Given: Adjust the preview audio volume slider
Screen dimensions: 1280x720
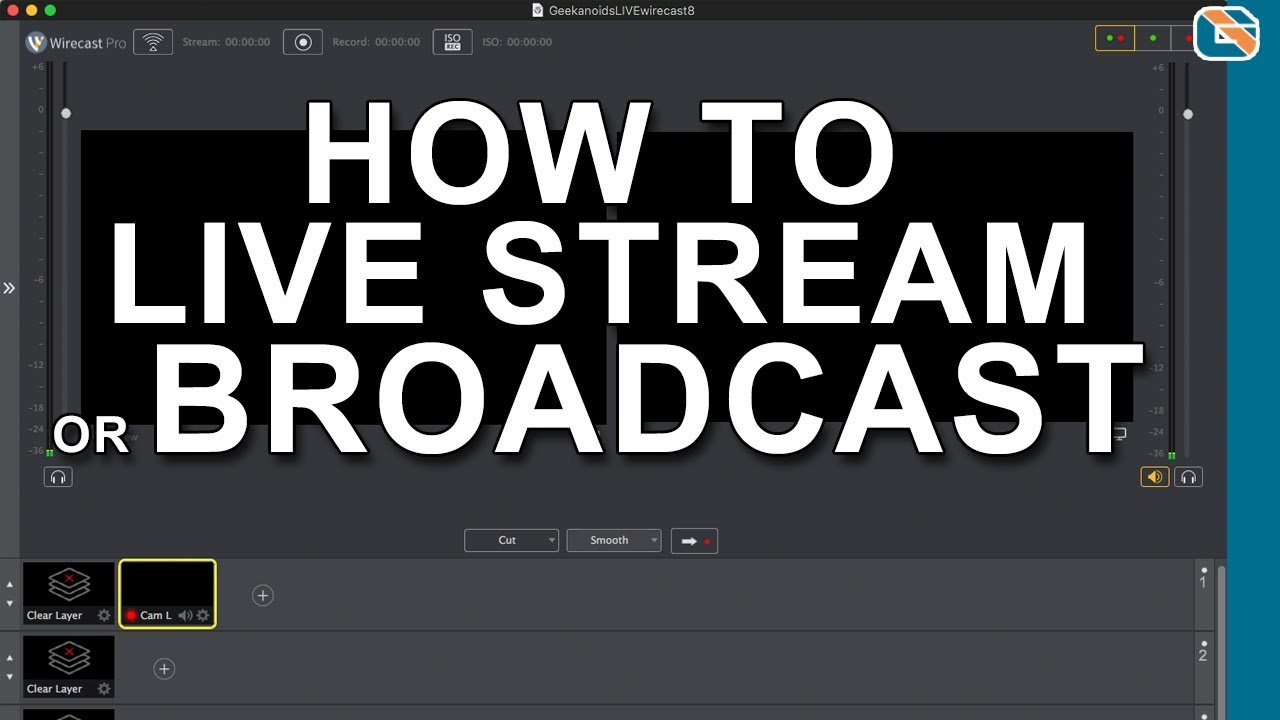Looking at the screenshot, I should [66, 113].
